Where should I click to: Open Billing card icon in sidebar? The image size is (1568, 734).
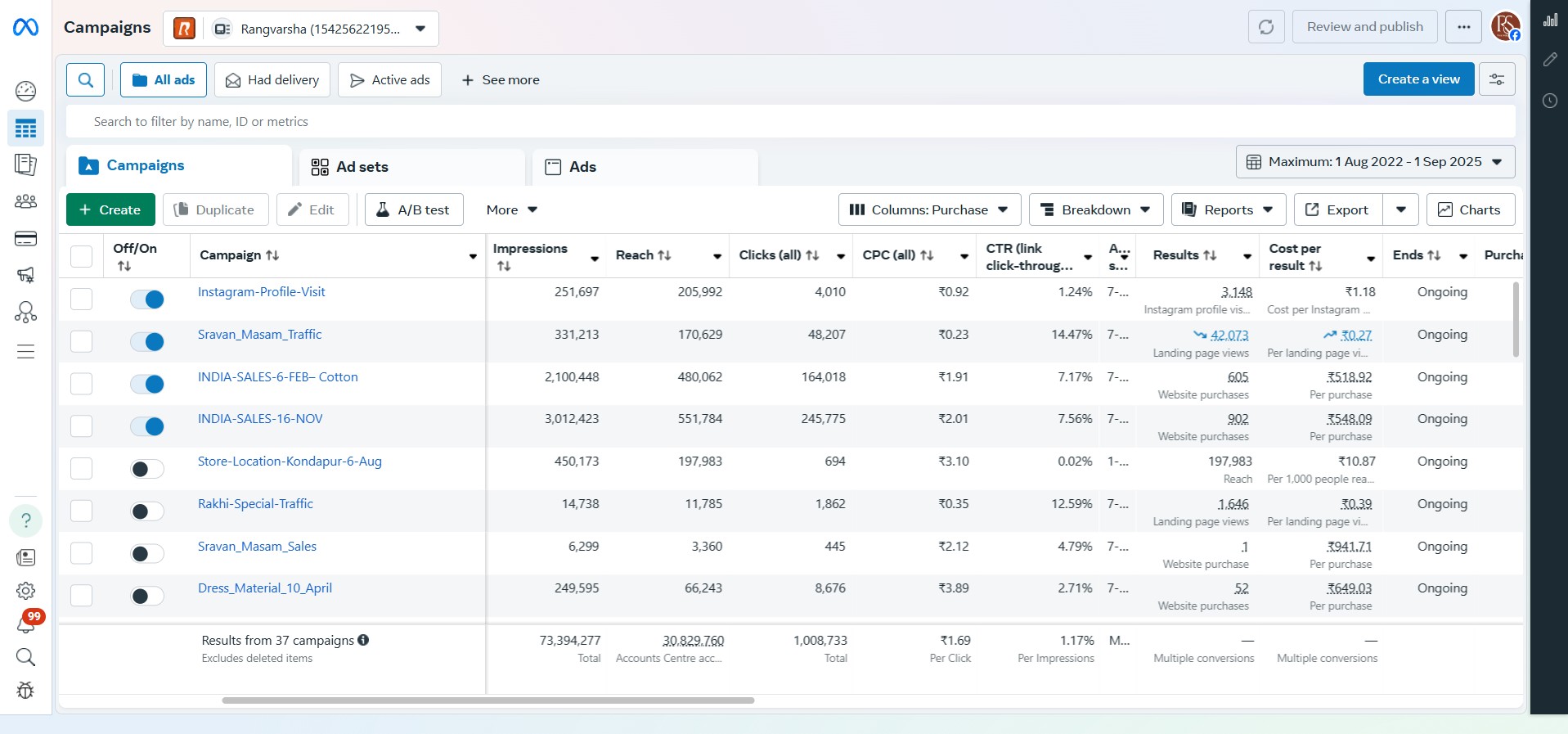tap(25, 239)
